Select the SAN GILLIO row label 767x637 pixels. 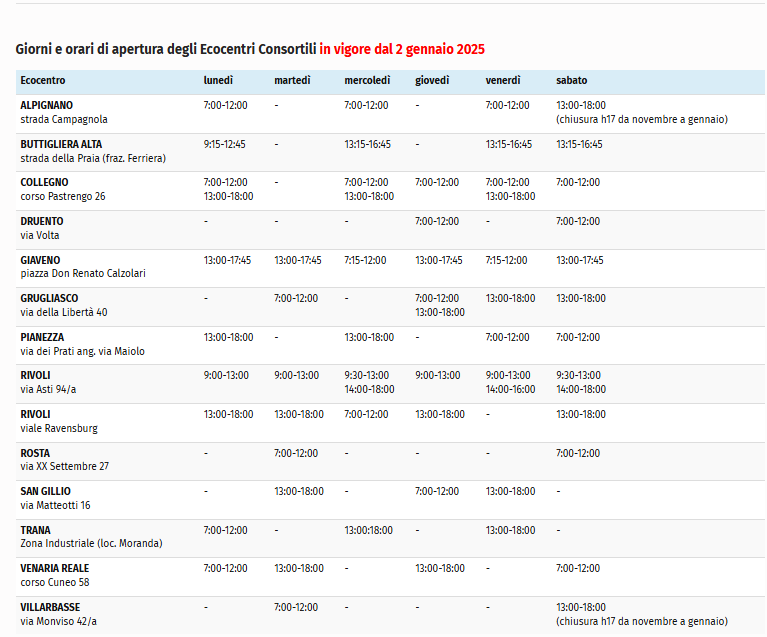point(45,491)
